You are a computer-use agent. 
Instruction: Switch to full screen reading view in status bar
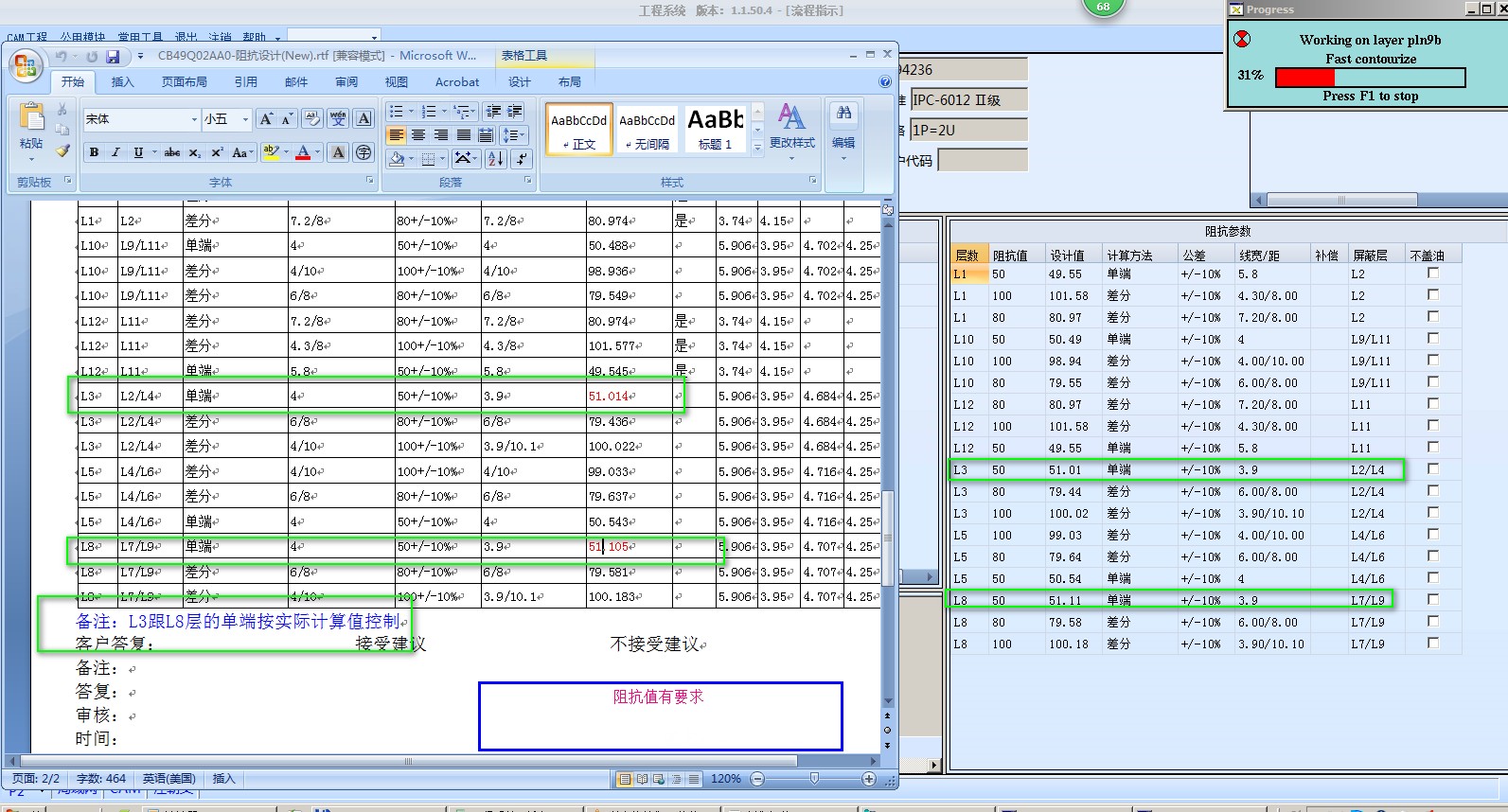(x=643, y=779)
